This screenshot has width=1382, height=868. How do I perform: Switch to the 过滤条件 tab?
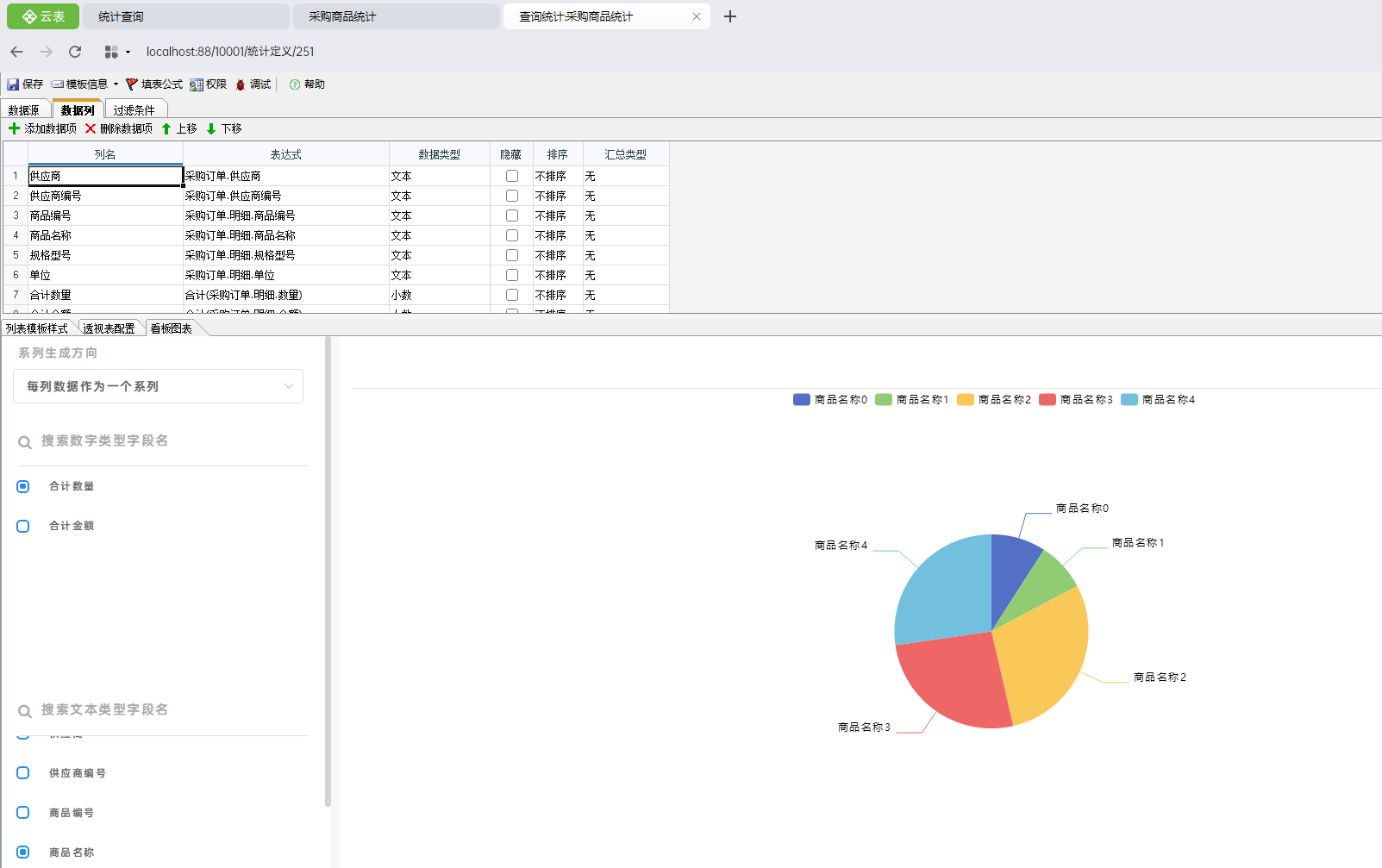(x=134, y=110)
